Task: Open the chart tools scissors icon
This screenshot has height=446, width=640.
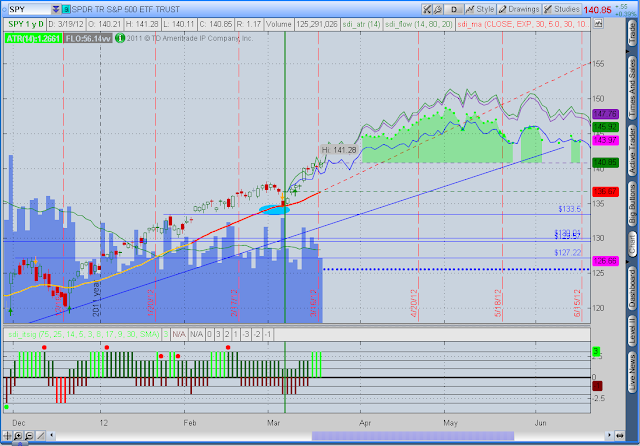Action: click(x=427, y=9)
